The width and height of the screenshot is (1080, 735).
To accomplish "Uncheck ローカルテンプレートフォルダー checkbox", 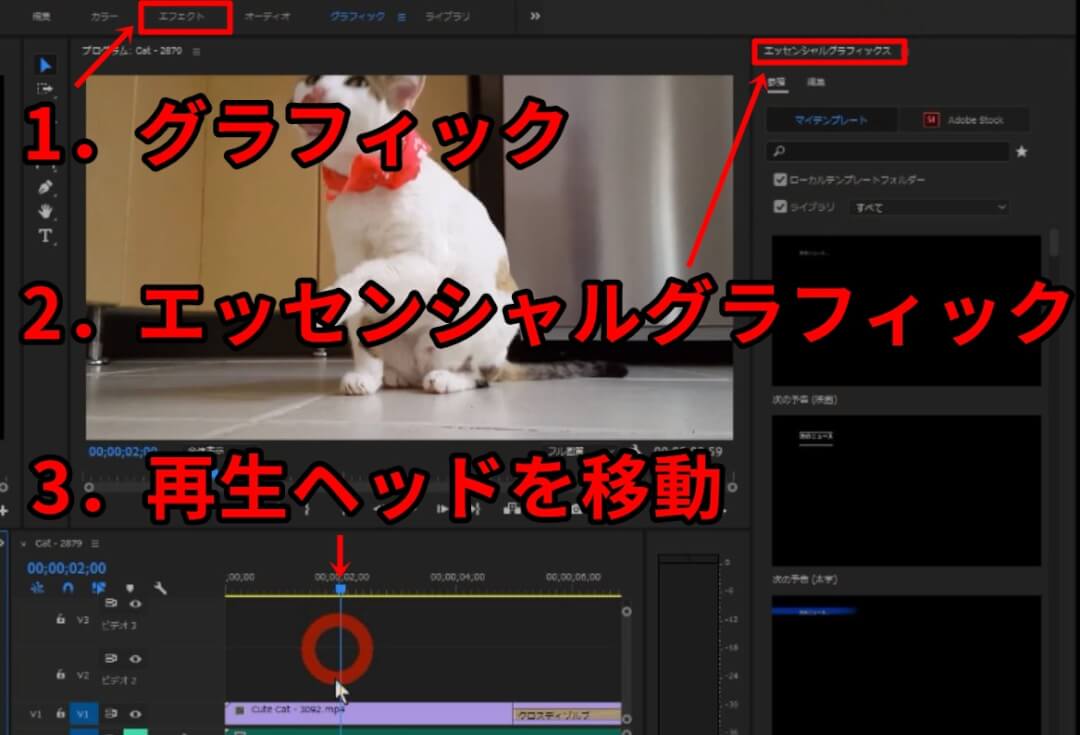I will coord(780,180).
